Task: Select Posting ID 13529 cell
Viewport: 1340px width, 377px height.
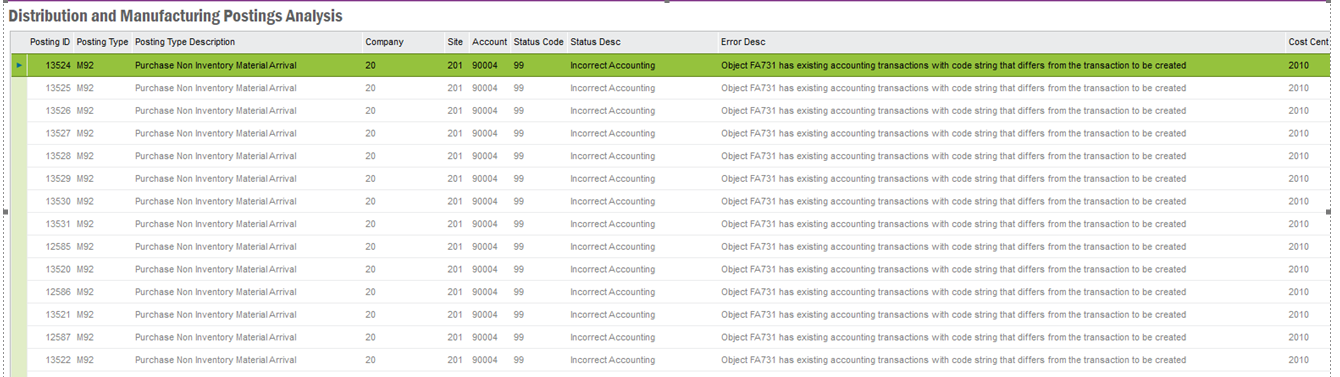Action: 58,179
